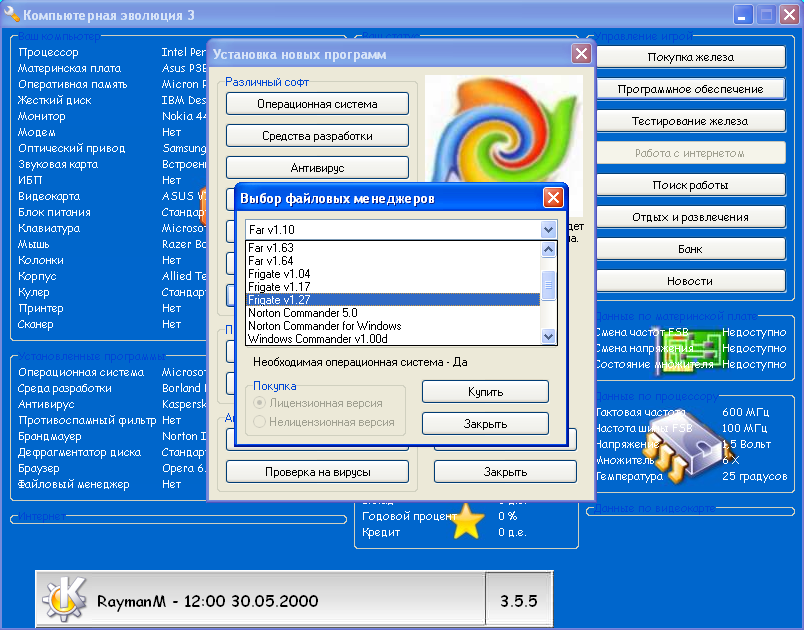Select the highlighted Frigate v1.27 entry

pos(393,300)
